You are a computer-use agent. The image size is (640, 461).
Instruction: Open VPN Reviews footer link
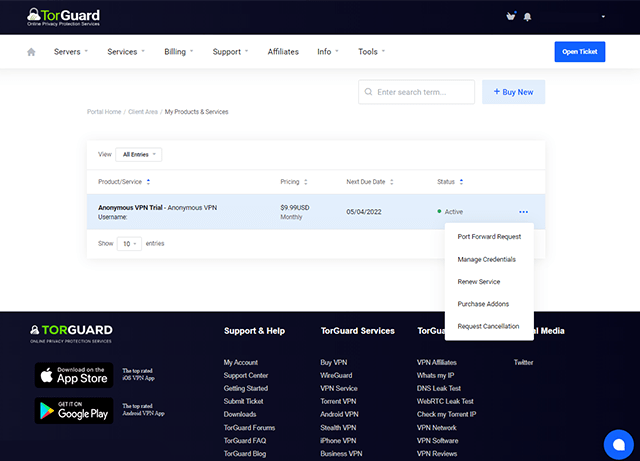(437, 454)
